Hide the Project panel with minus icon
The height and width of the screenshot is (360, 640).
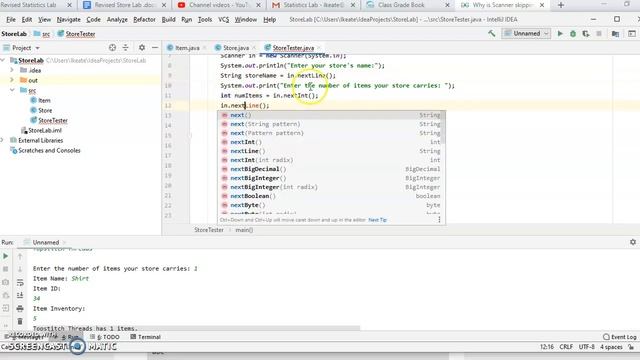coord(155,48)
